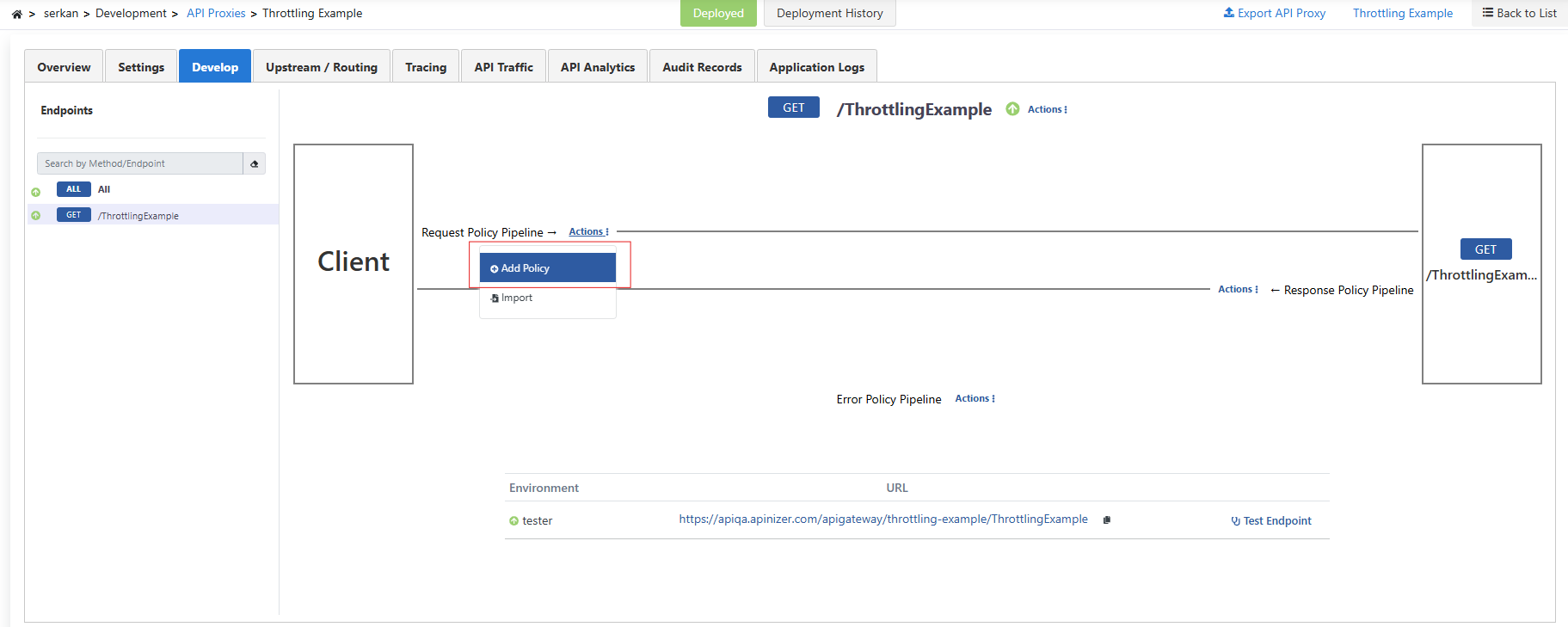Image resolution: width=1568 pixels, height=627 pixels.
Task: Open Error Policy Pipeline Actions menu
Action: [x=975, y=399]
